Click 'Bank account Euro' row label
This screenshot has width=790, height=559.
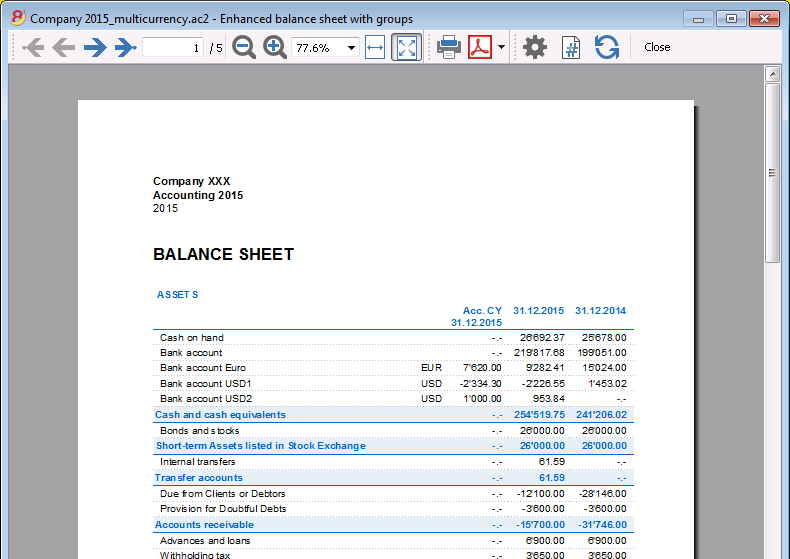coord(203,368)
